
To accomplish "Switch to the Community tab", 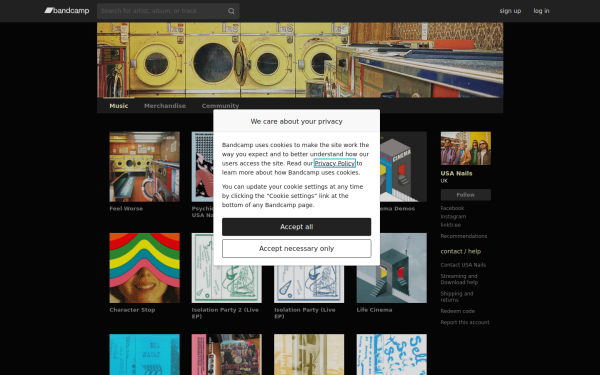I will 220,106.
